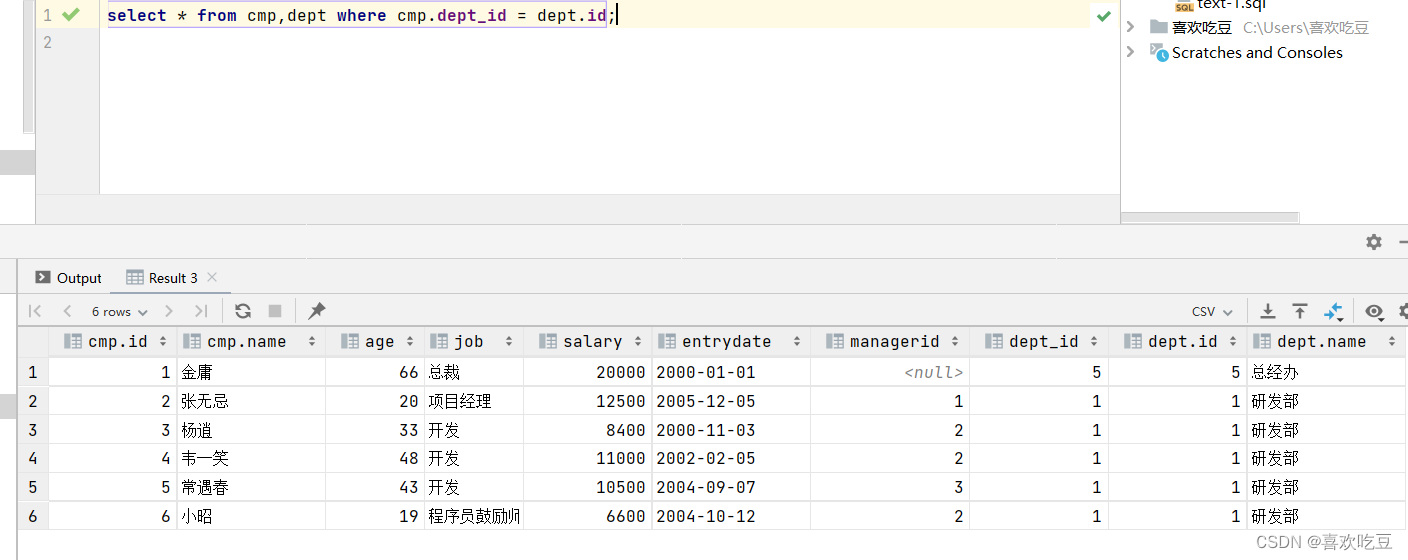The height and width of the screenshot is (560, 1408).
Task: Click green checkmark beside line 1
Action: (70, 15)
